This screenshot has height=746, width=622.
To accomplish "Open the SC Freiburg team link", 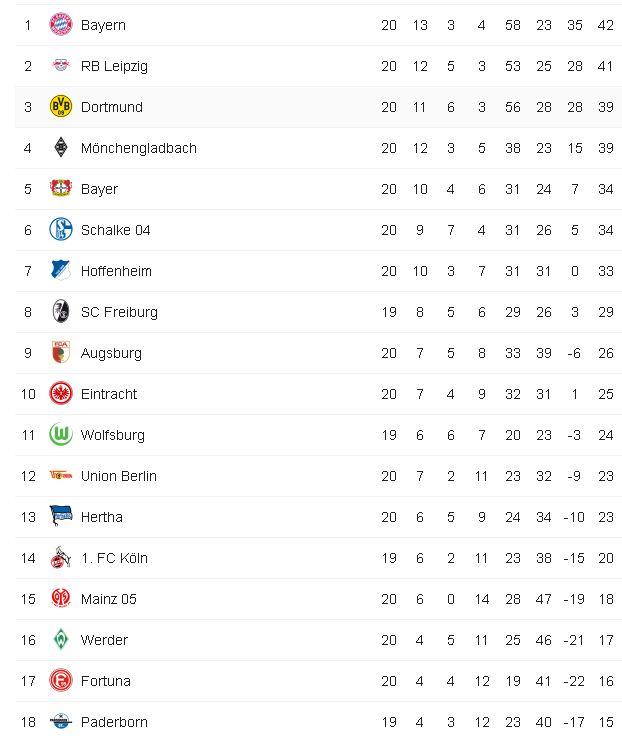I will tap(119, 312).
